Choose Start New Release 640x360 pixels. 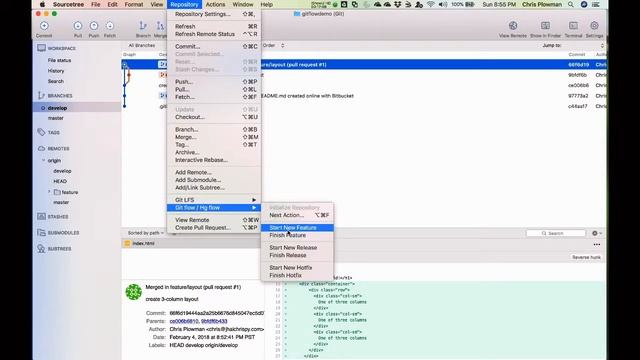coord(297,248)
